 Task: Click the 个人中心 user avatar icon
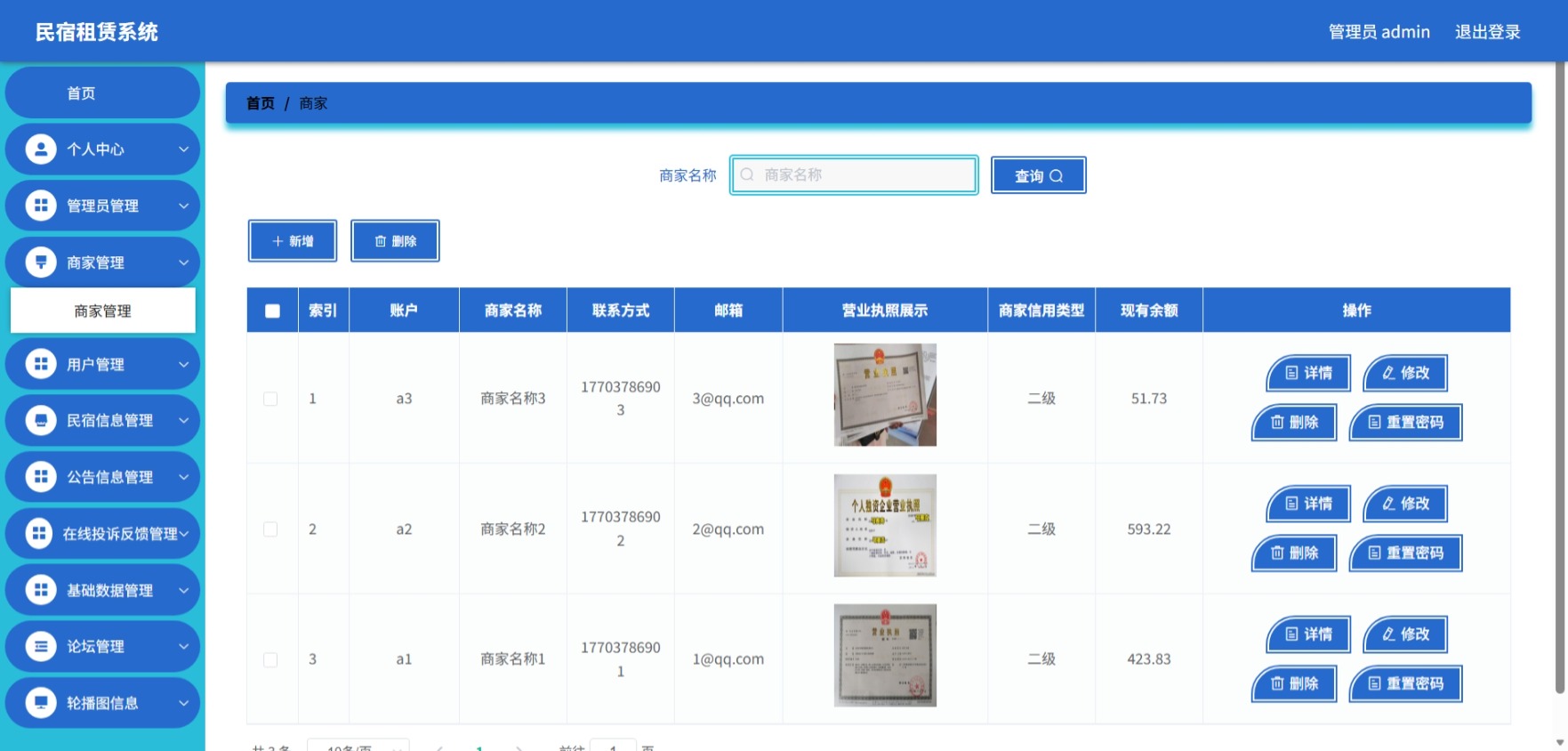click(40, 149)
